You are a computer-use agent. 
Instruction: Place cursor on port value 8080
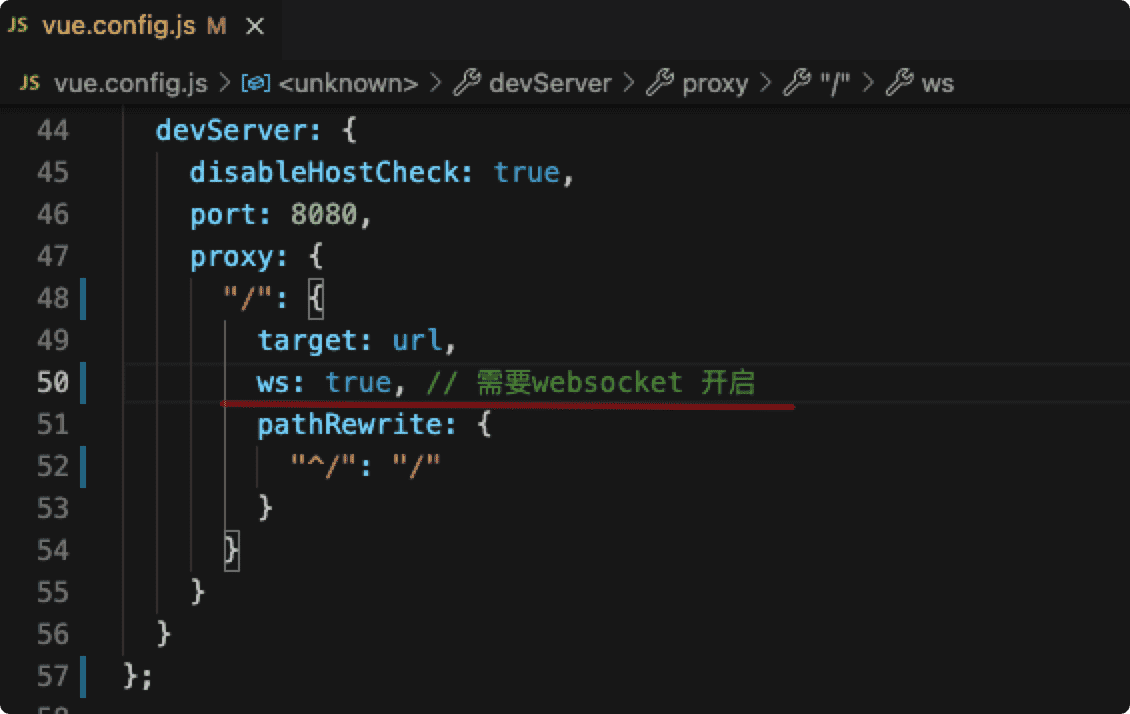pyautogui.click(x=324, y=214)
